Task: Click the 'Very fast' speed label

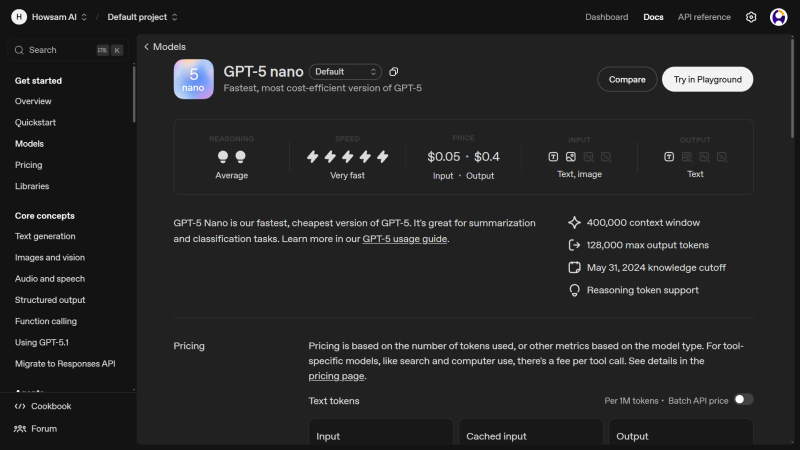Action: 347,176
